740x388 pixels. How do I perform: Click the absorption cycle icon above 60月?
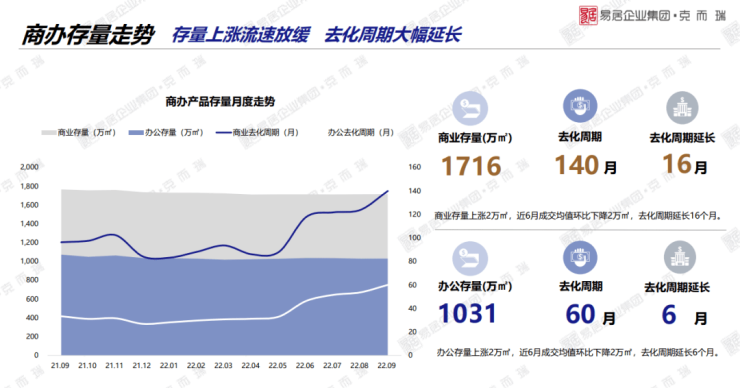click(x=580, y=257)
